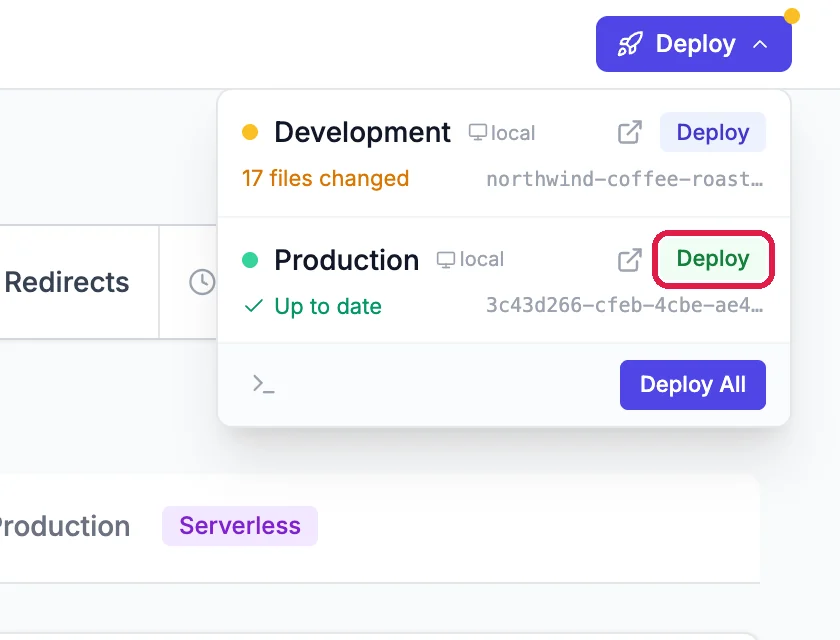The image size is (840, 640).
Task: Switch to the Redirects tab
Action: point(67,282)
